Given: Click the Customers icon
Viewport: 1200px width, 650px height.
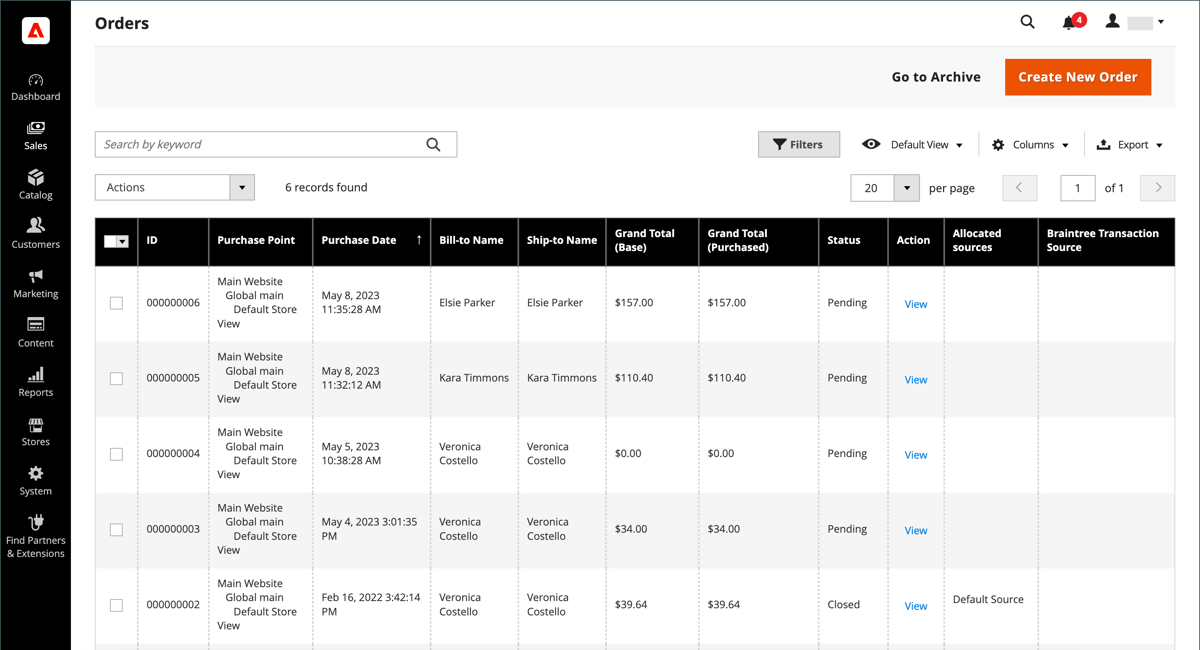Looking at the screenshot, I should click(x=35, y=233).
